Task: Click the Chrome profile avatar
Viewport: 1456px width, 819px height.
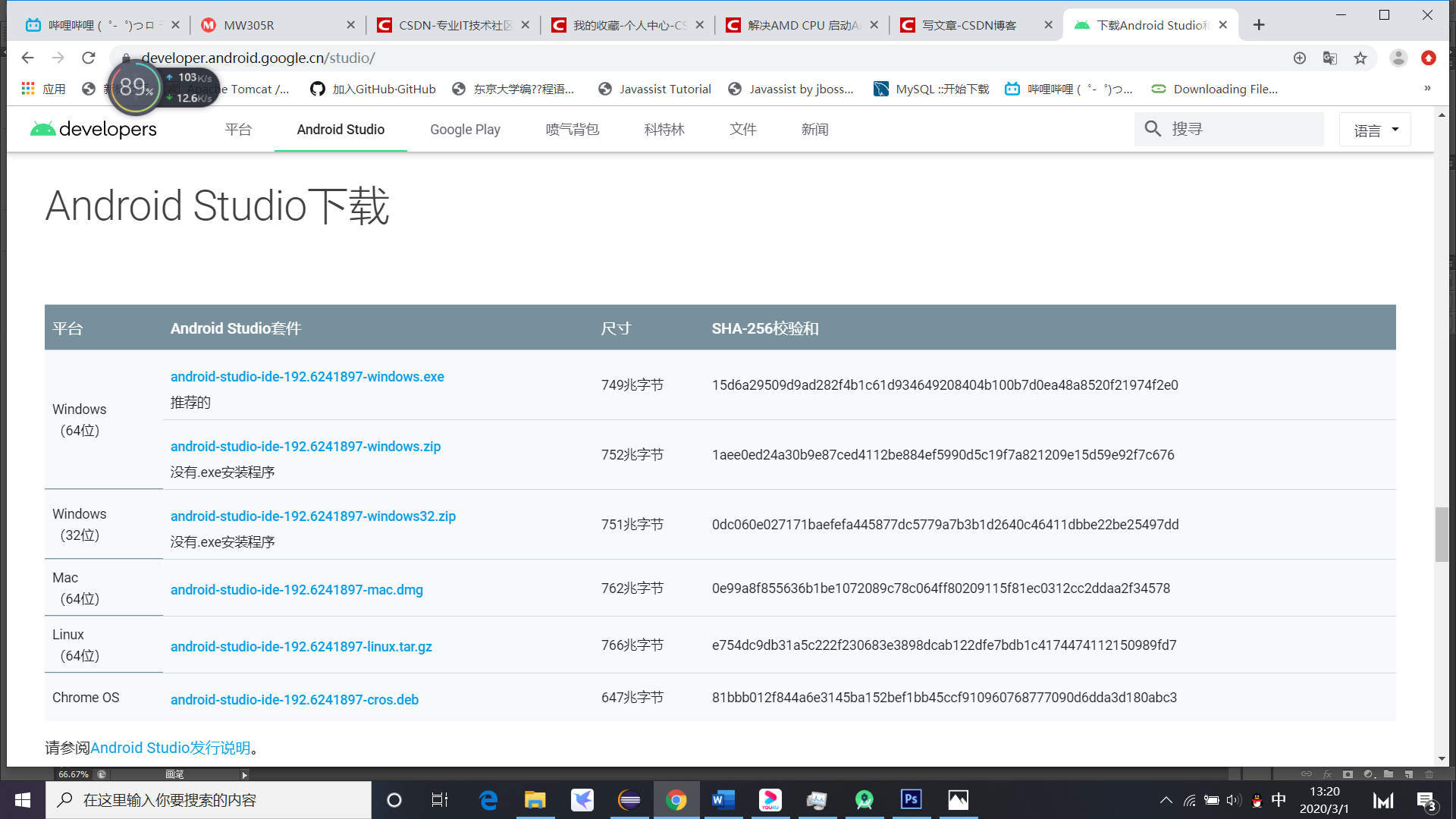Action: pyautogui.click(x=1398, y=58)
